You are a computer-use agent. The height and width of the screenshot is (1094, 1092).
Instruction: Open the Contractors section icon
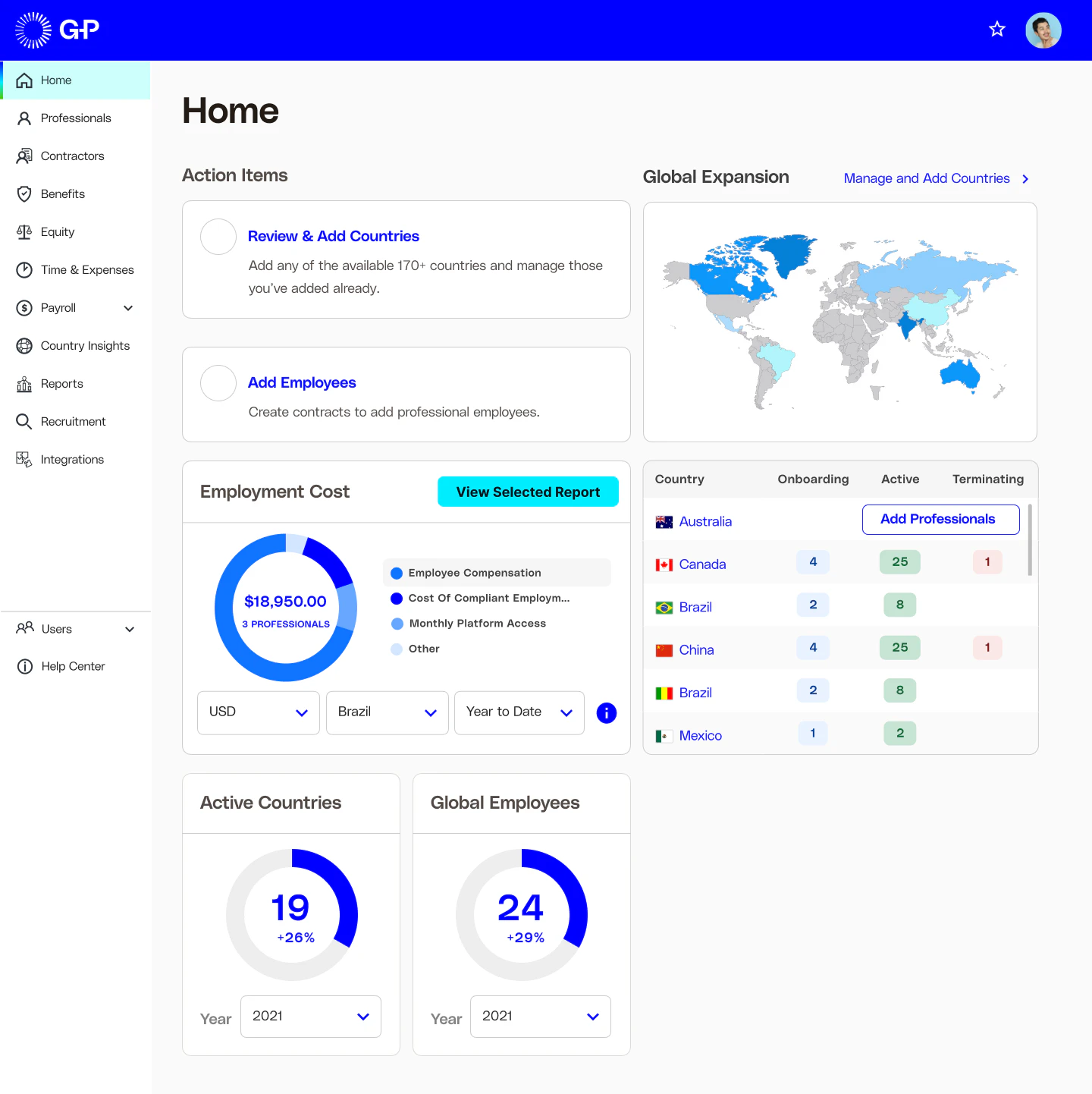coord(24,156)
